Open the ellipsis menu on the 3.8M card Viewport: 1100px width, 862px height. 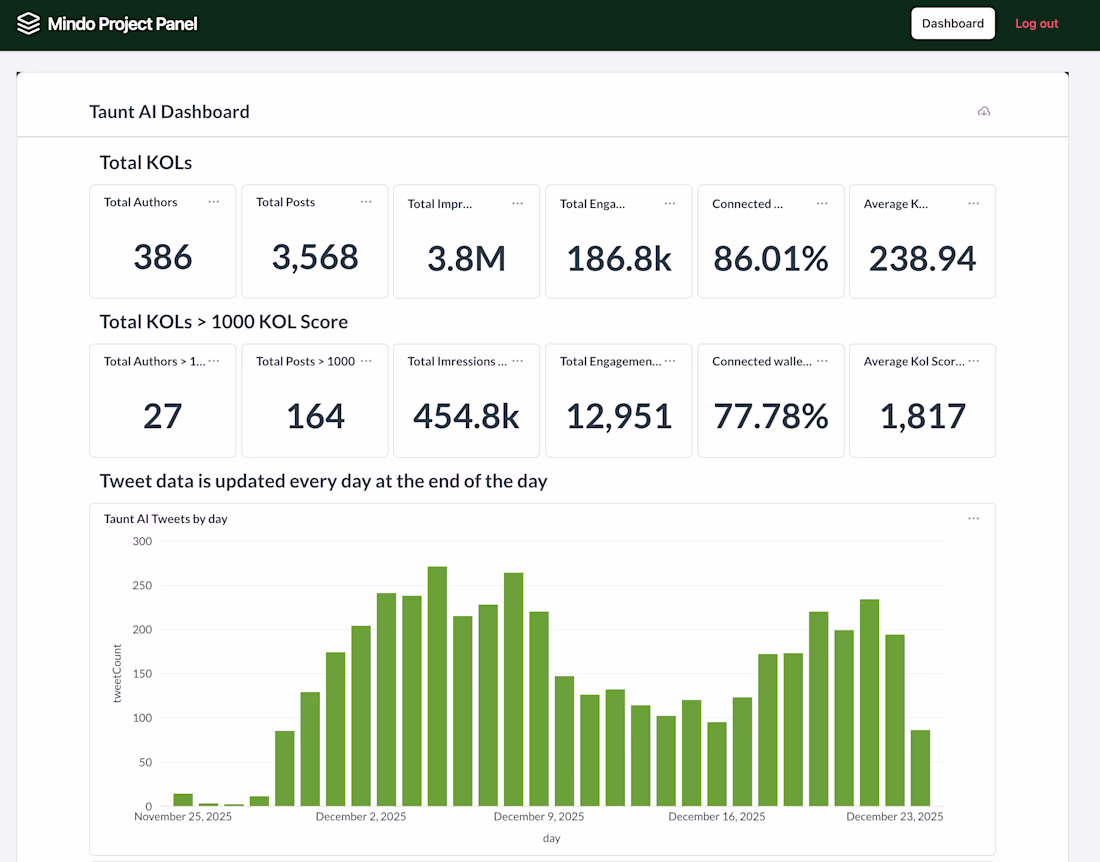518,203
